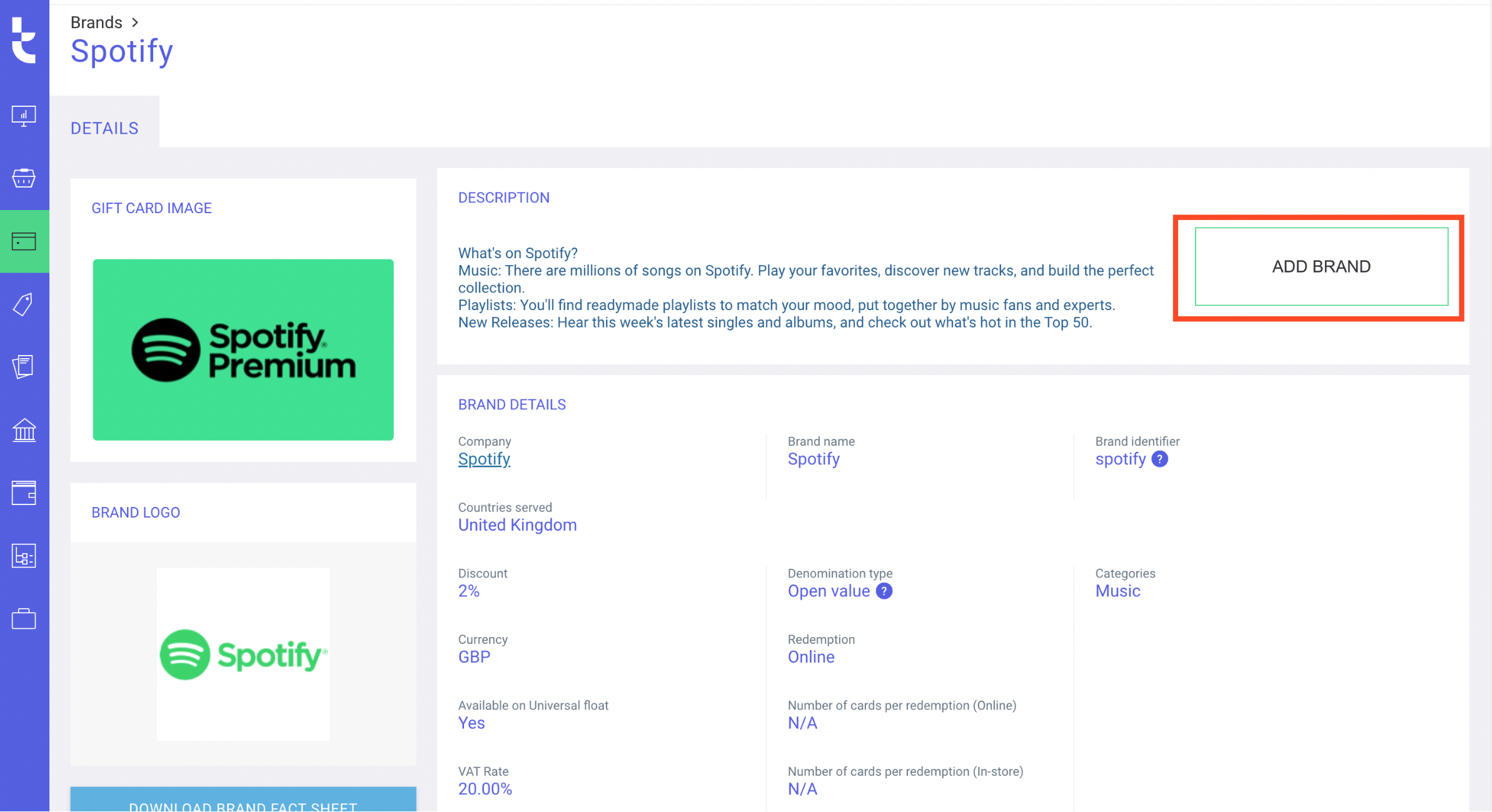Click the Online redemption value
The height and width of the screenshot is (812, 1492).
pos(811,657)
